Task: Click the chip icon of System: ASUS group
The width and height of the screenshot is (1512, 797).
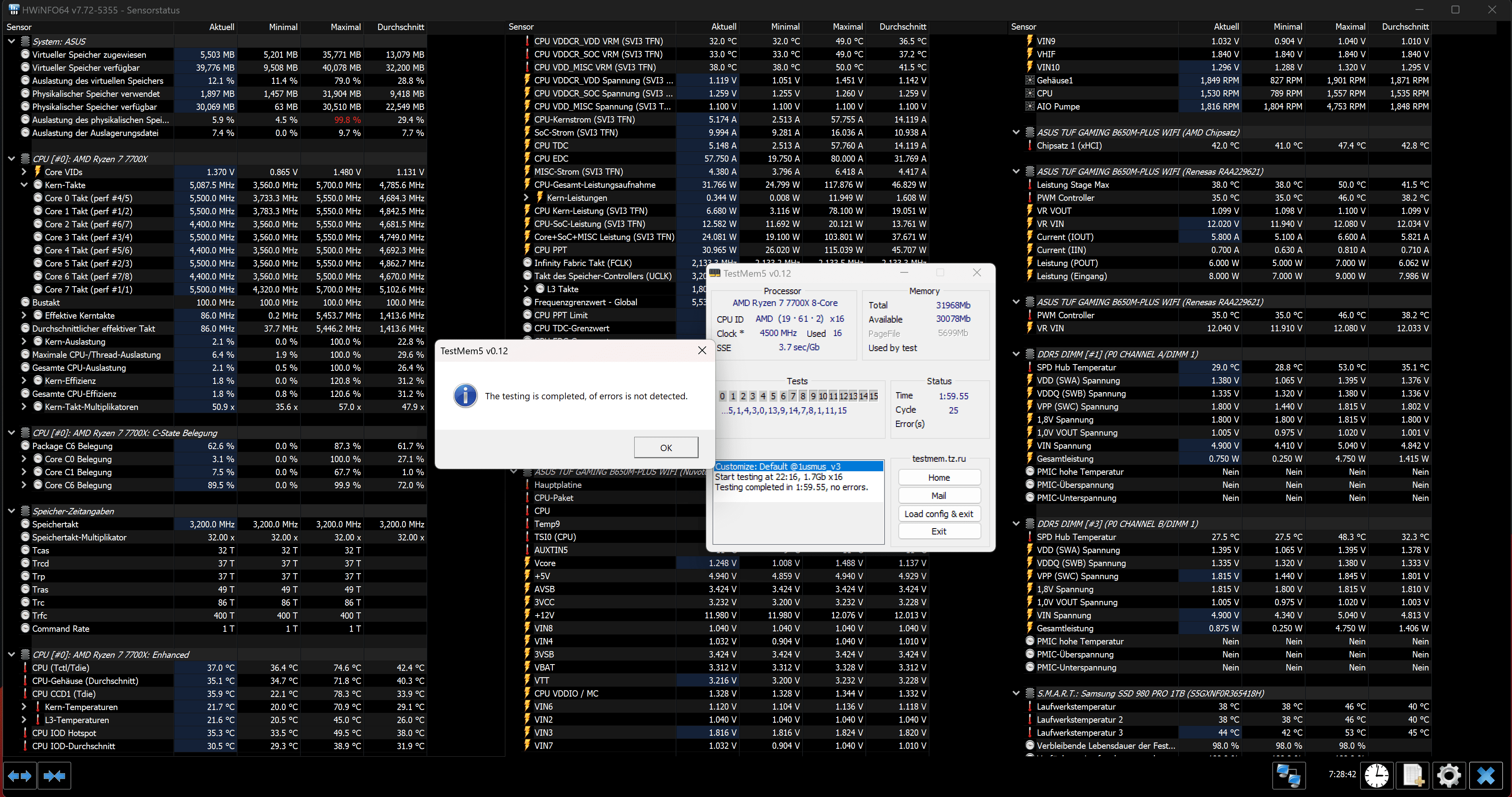Action: [x=25, y=41]
